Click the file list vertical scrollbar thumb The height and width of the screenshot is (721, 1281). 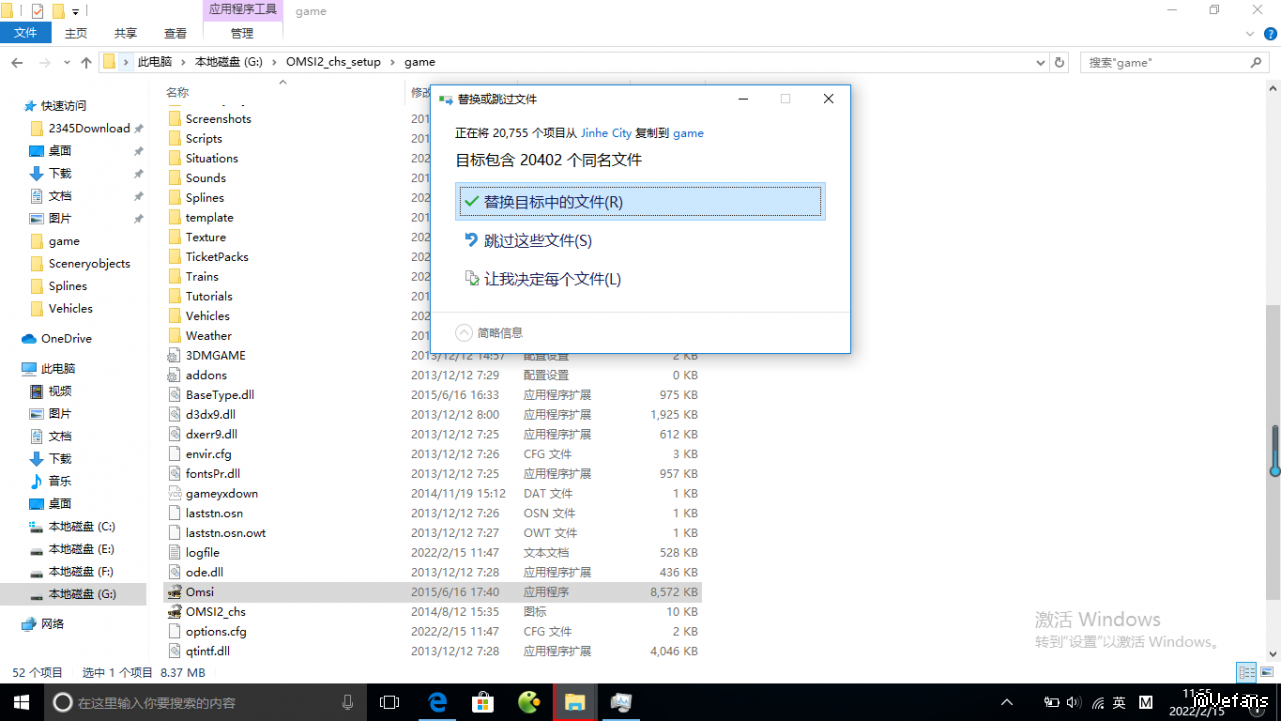click(1275, 450)
